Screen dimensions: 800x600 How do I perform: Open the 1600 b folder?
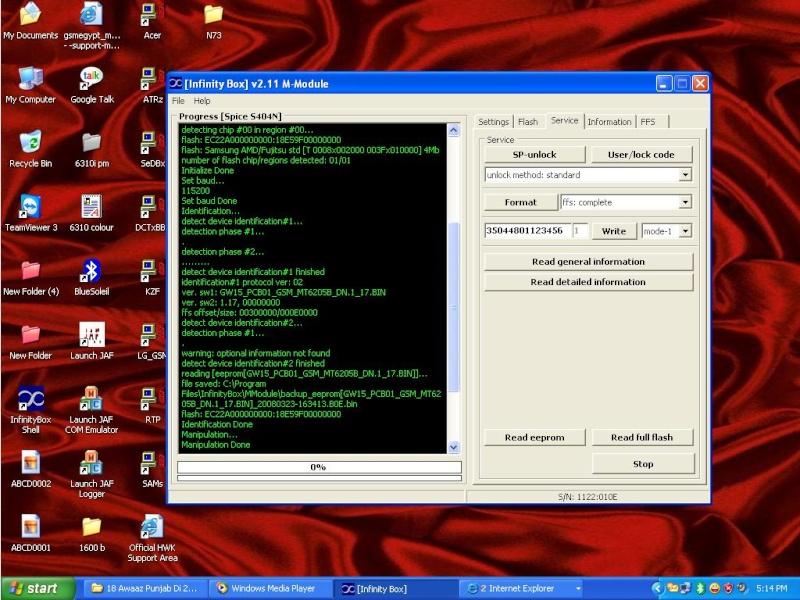click(92, 534)
